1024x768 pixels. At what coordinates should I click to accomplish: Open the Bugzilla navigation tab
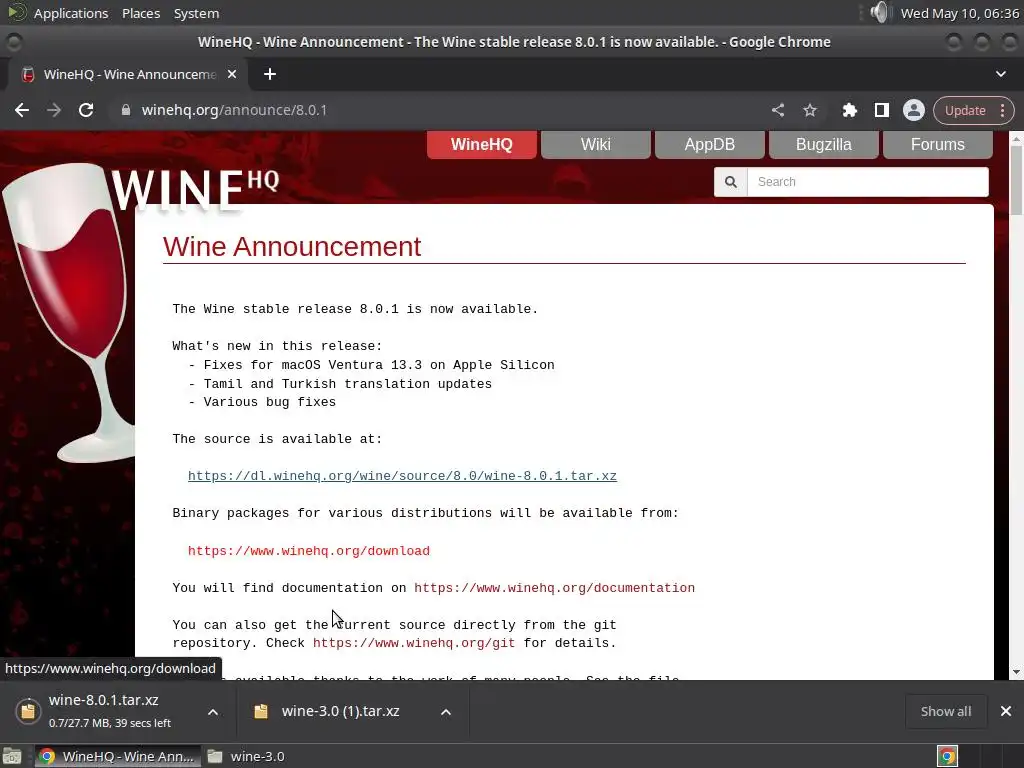tap(824, 144)
